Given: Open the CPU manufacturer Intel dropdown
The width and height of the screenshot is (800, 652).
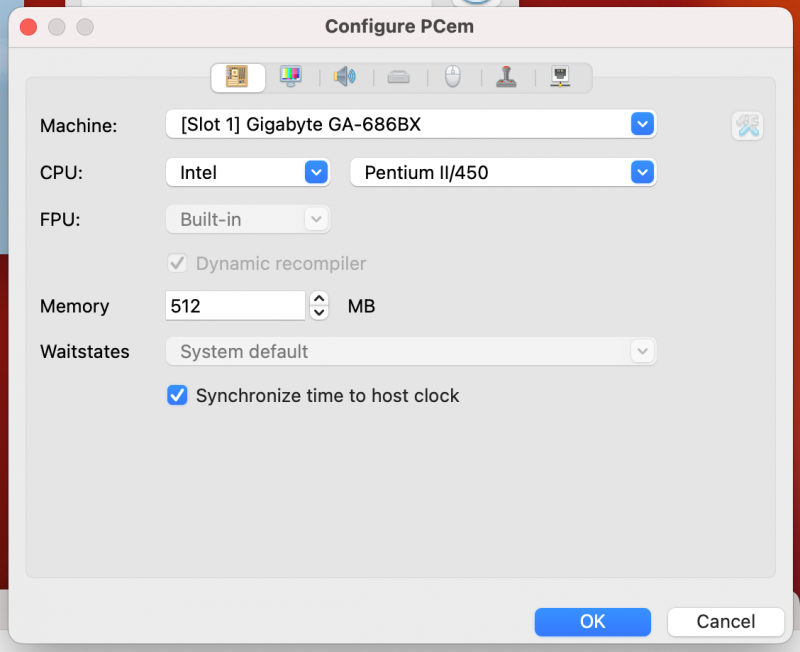Looking at the screenshot, I should 247,172.
